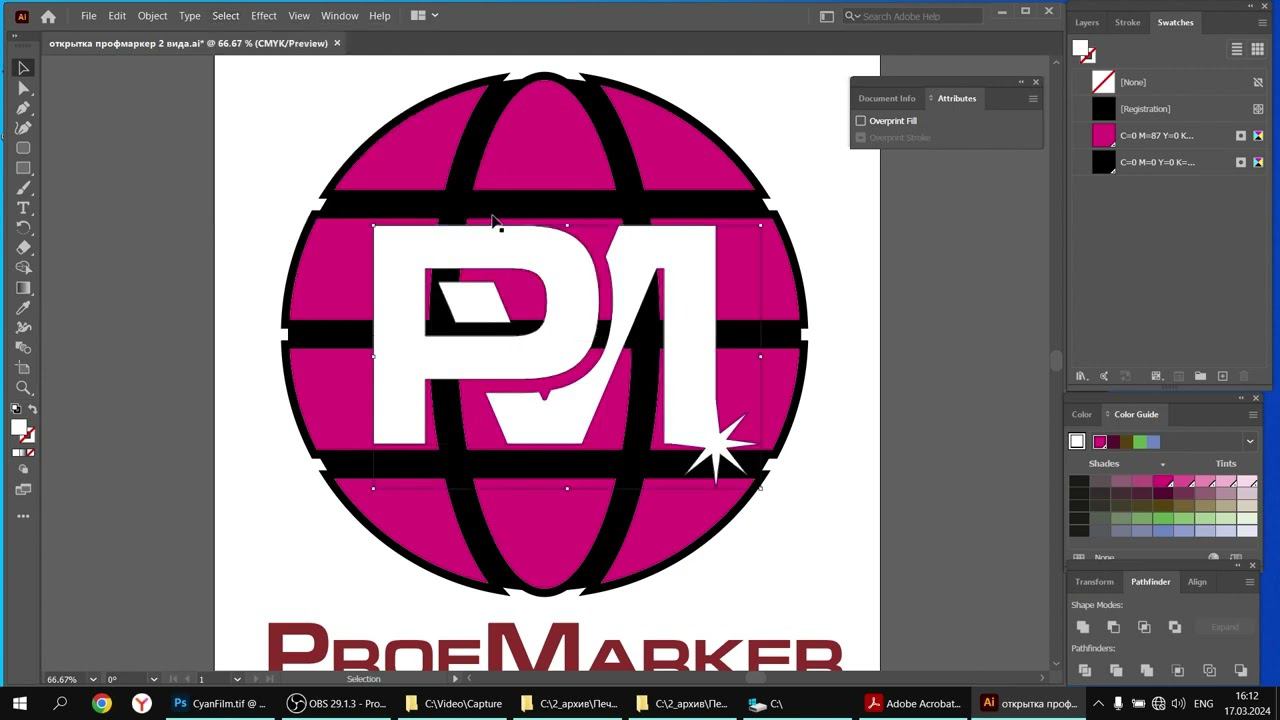Switch to the Align tab

[x=1197, y=582]
